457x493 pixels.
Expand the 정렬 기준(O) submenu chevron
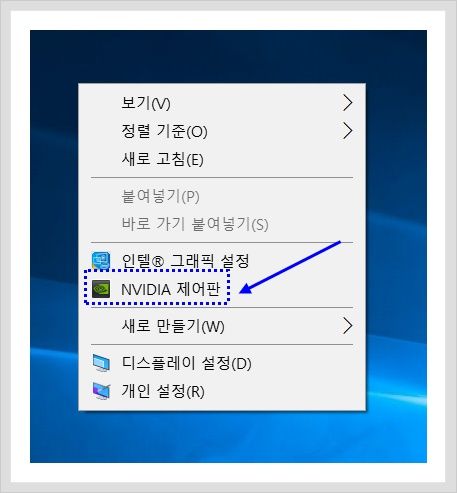(348, 131)
